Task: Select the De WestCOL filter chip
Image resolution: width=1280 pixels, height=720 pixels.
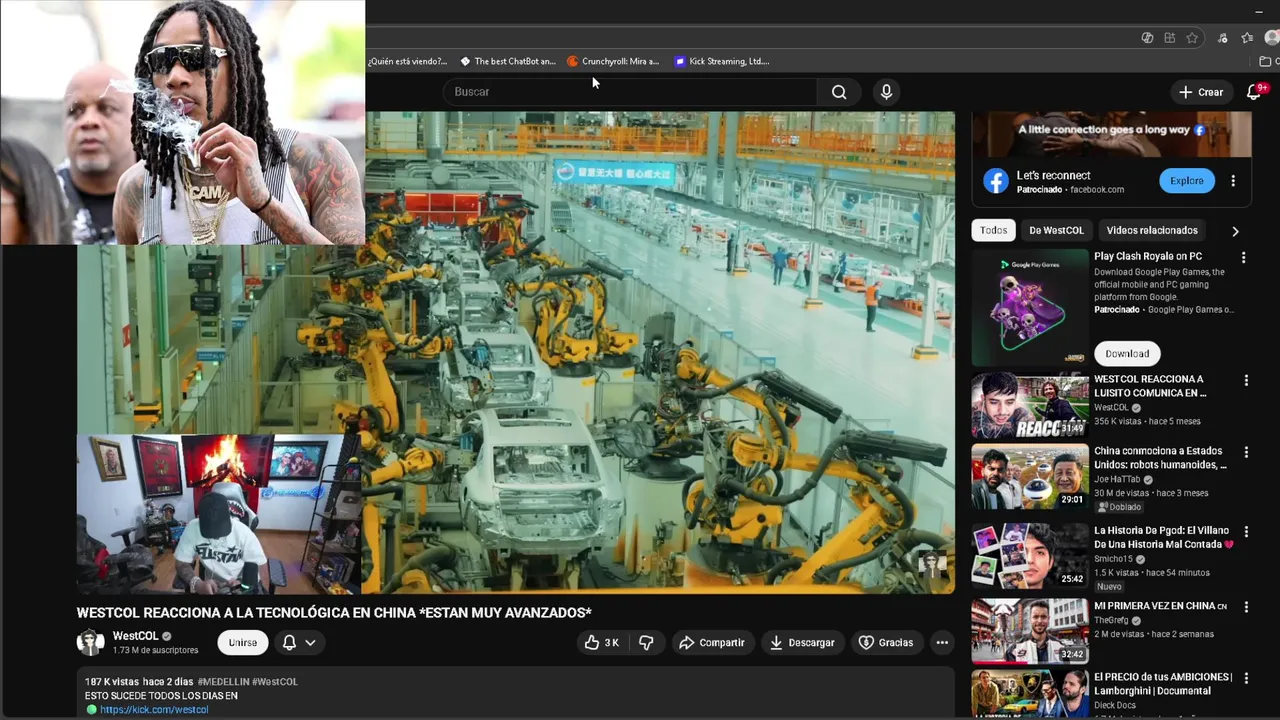Action: point(1056,230)
